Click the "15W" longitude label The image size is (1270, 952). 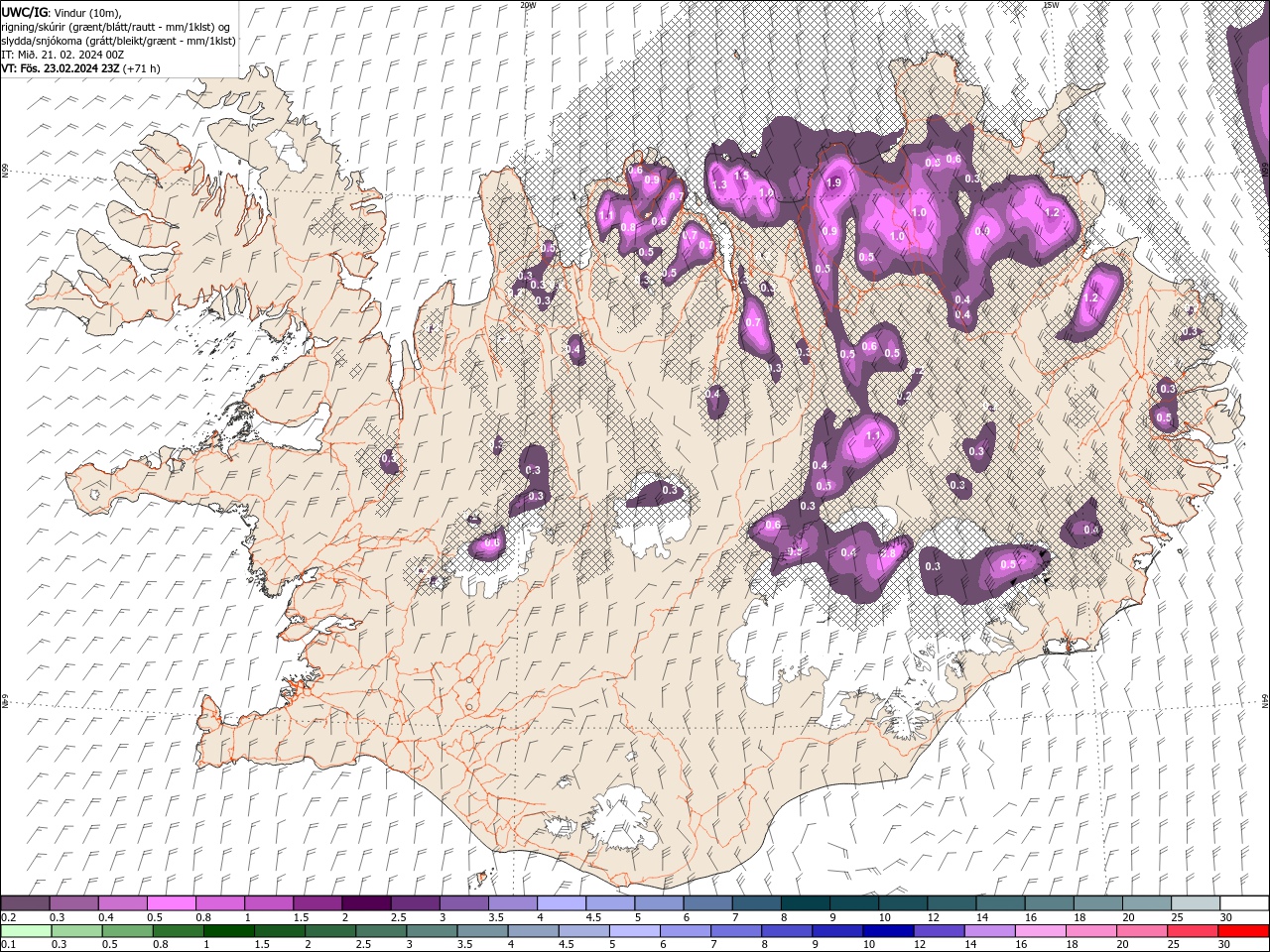tap(1051, 5)
